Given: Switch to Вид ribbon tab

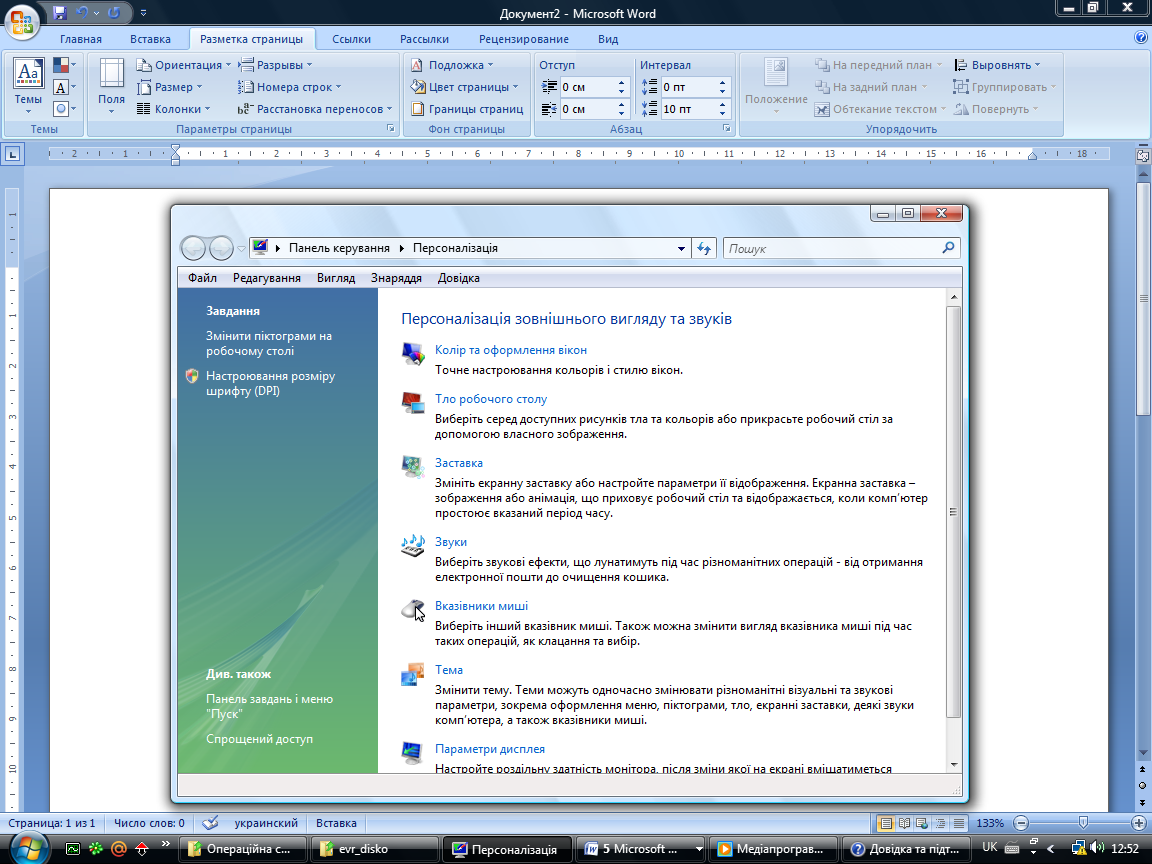Looking at the screenshot, I should pos(608,39).
